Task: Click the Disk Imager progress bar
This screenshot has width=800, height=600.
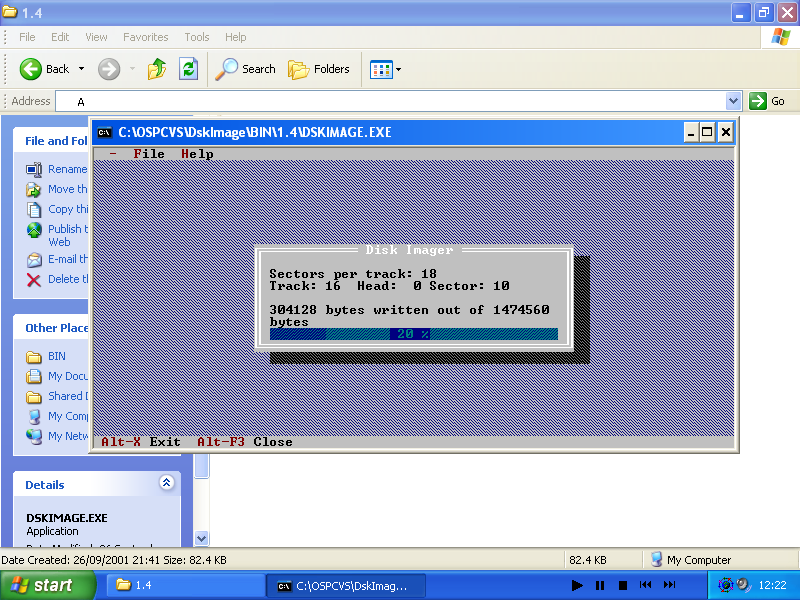Action: pos(413,334)
